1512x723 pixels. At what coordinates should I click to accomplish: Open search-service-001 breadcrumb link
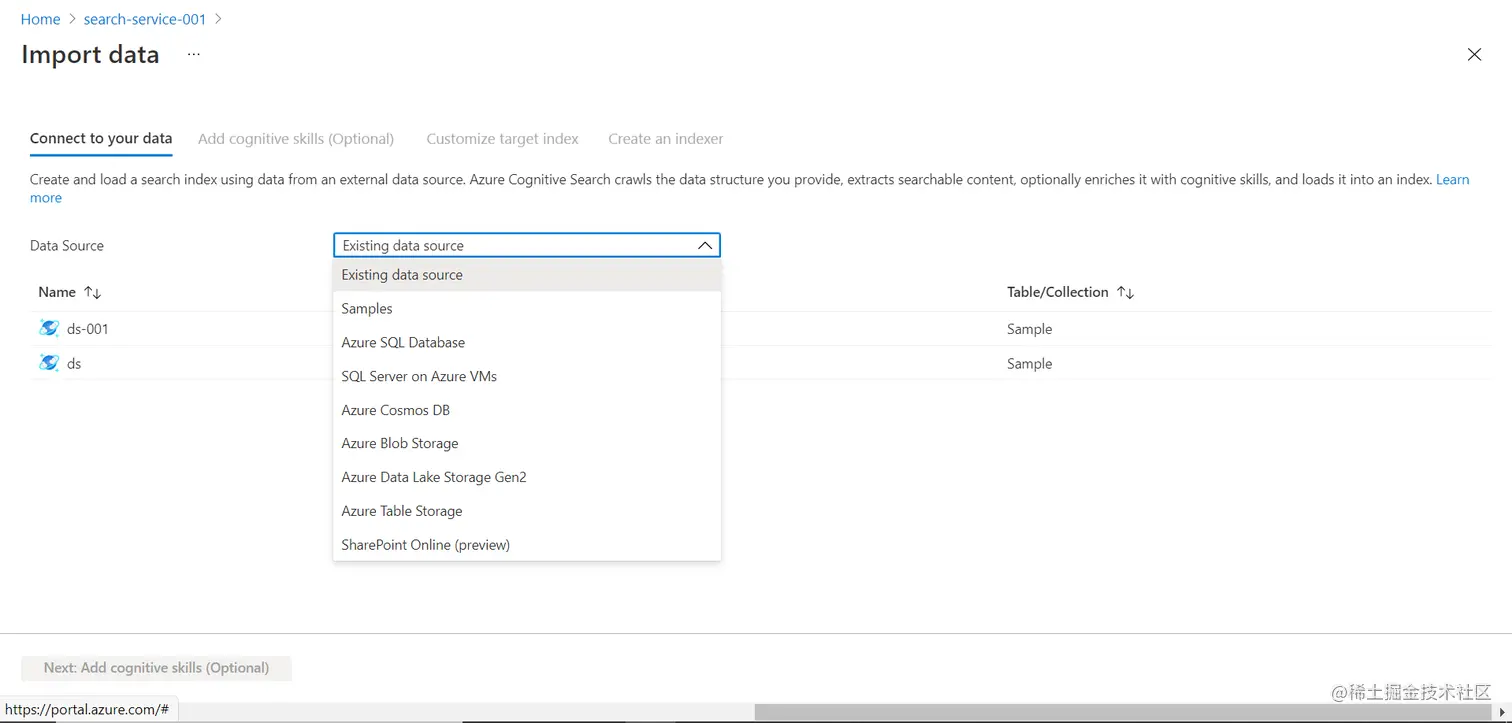(145, 19)
